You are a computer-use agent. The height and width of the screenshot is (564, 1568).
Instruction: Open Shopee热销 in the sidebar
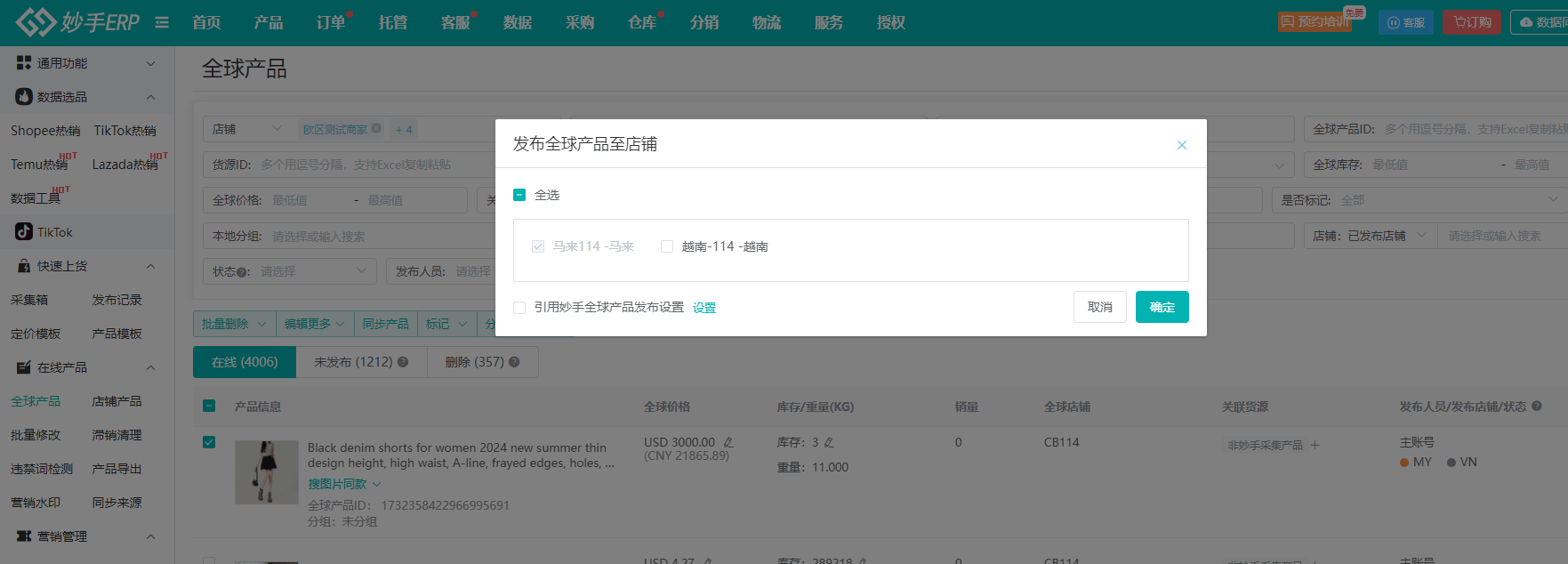pos(45,131)
